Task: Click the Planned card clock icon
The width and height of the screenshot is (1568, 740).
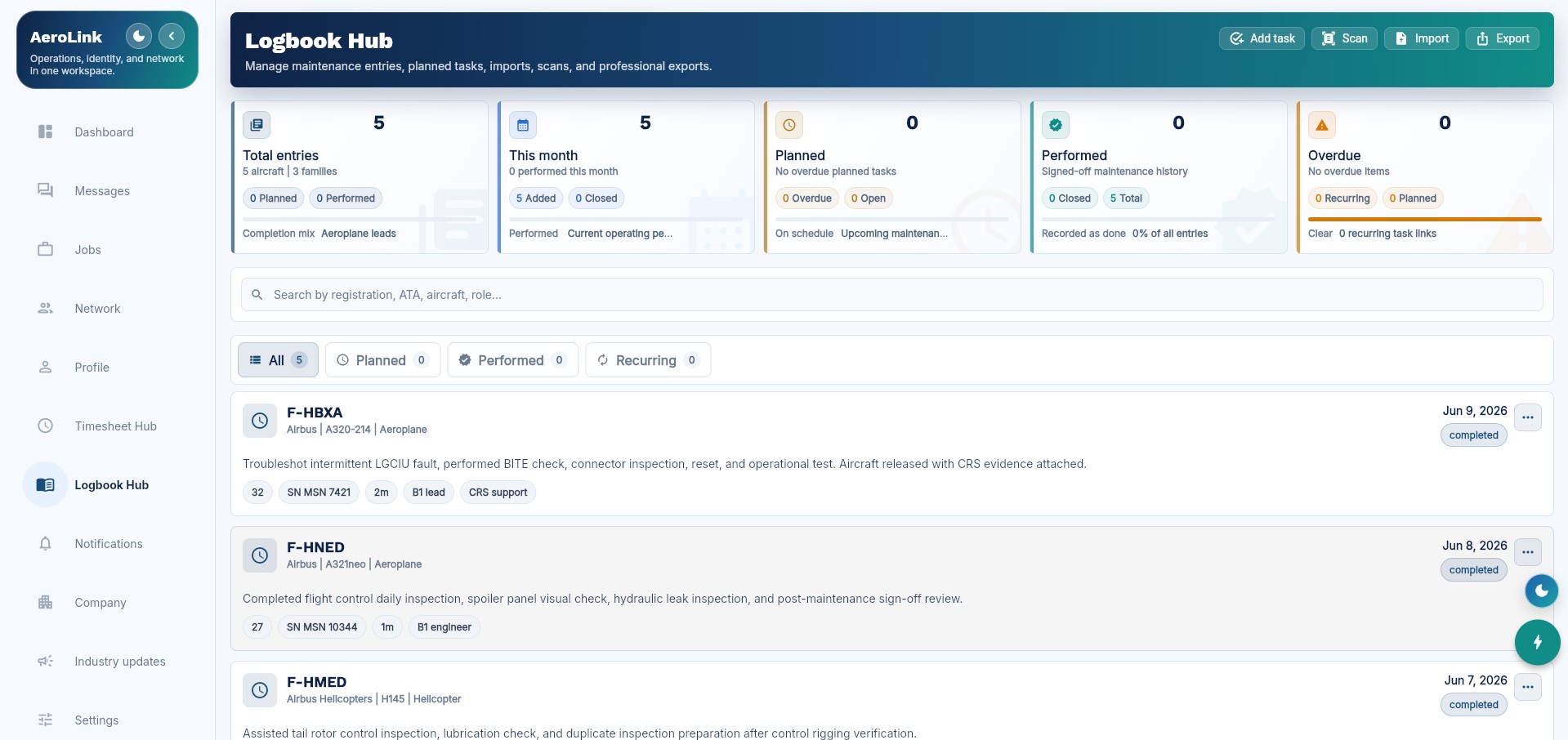Action: tap(789, 125)
